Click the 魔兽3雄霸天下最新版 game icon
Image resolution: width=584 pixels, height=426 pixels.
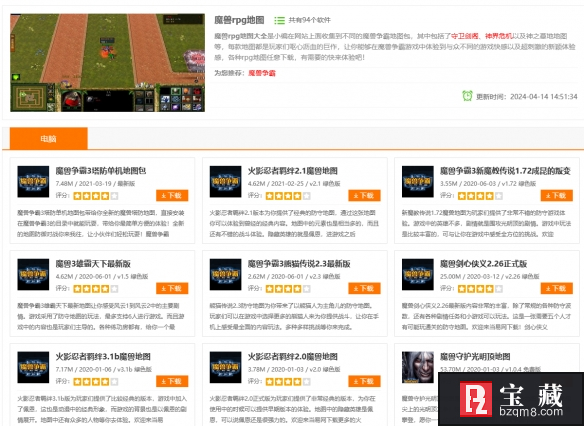pyautogui.click(x=33, y=274)
